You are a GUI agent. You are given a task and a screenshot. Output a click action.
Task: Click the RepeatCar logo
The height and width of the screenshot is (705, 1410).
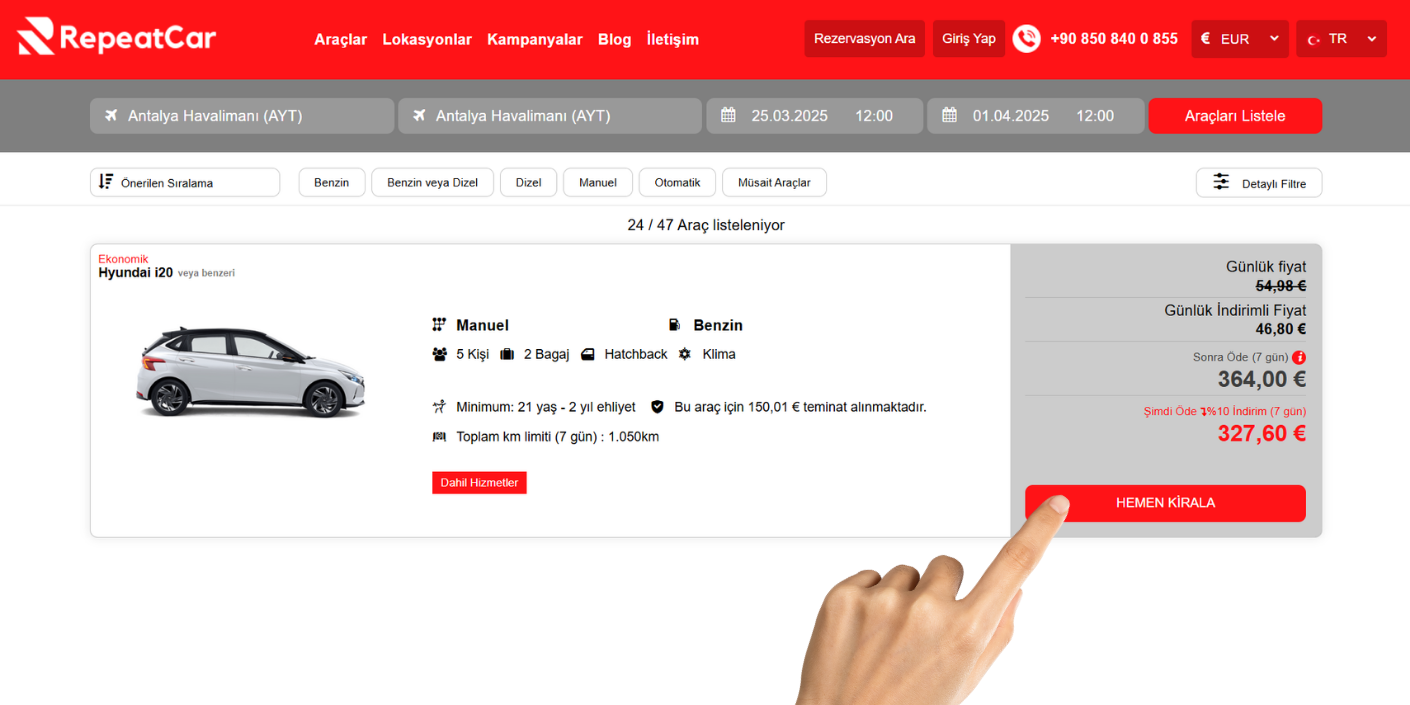coord(117,38)
